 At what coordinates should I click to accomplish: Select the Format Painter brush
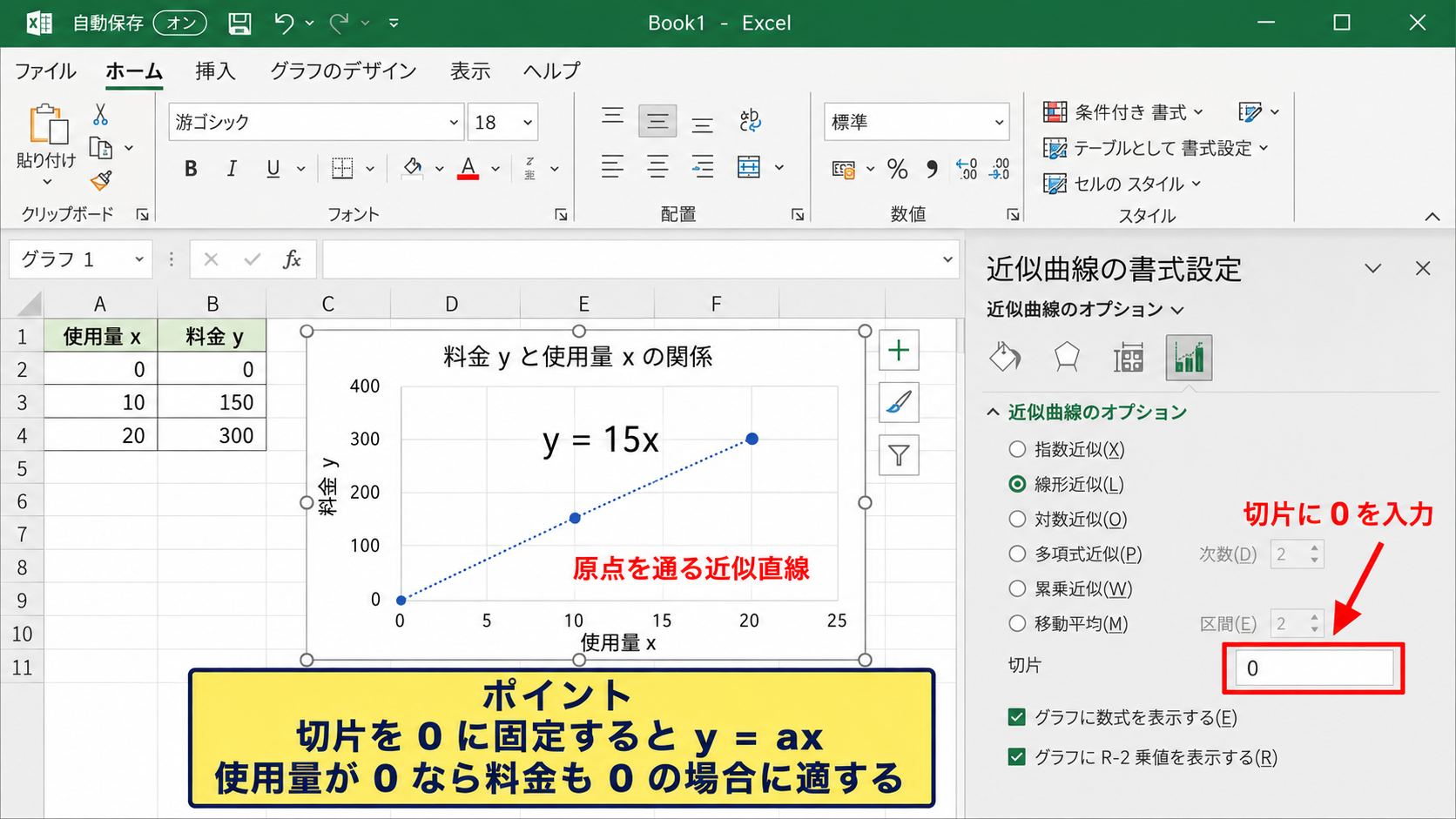tap(101, 181)
